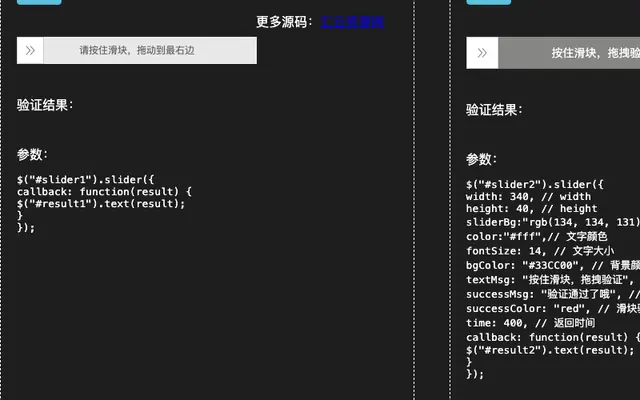Screen dimensions: 640x400
Task: Click the time: 400 返回时间 line
Action: click(x=530, y=323)
